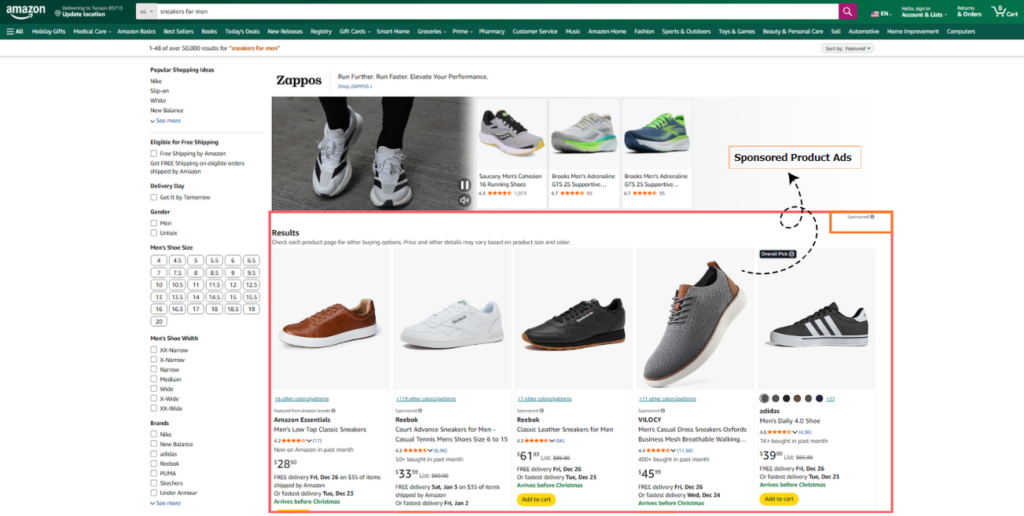The width and height of the screenshot is (1024, 516).
Task: Open +119 other colors link for Reebok
Action: click(x=426, y=399)
